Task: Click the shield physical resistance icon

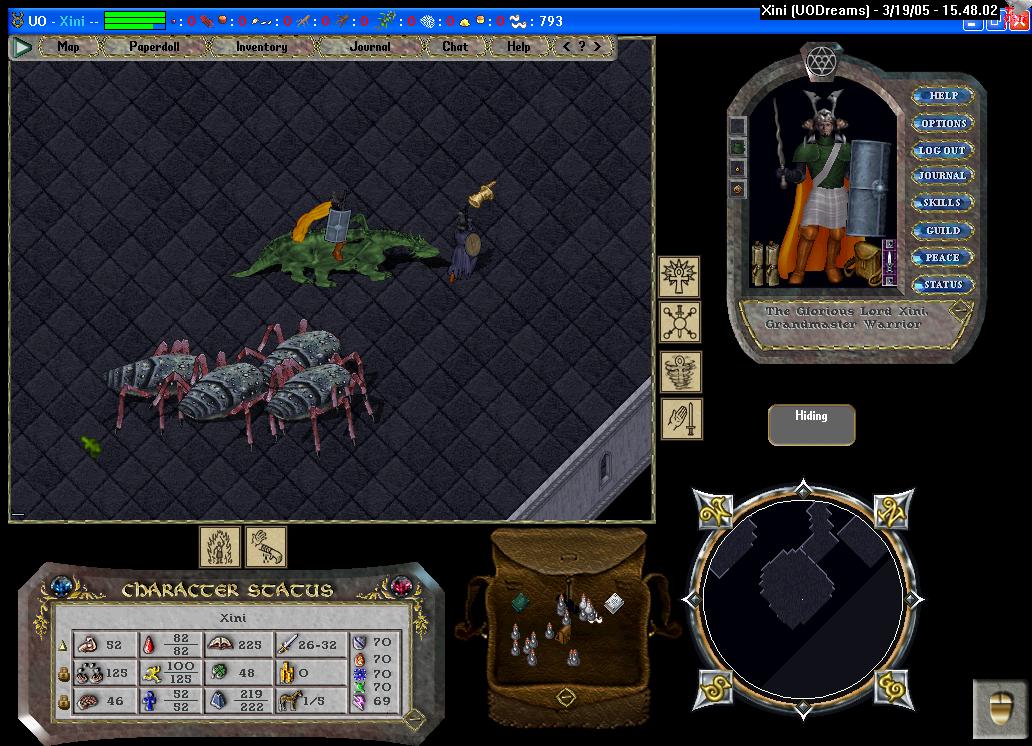Action: coord(359,642)
